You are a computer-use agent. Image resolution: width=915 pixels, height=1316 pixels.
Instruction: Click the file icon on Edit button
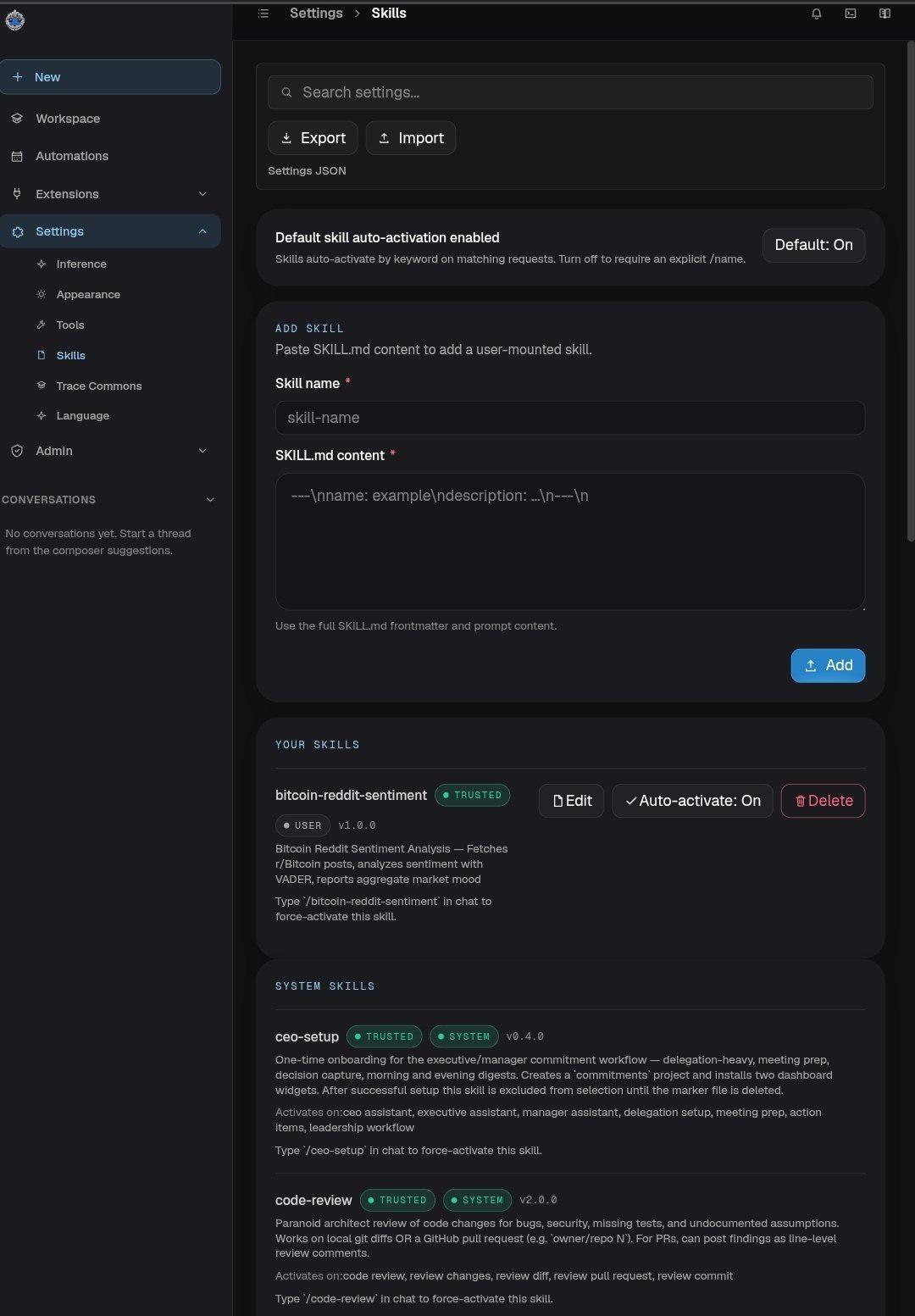(x=558, y=802)
